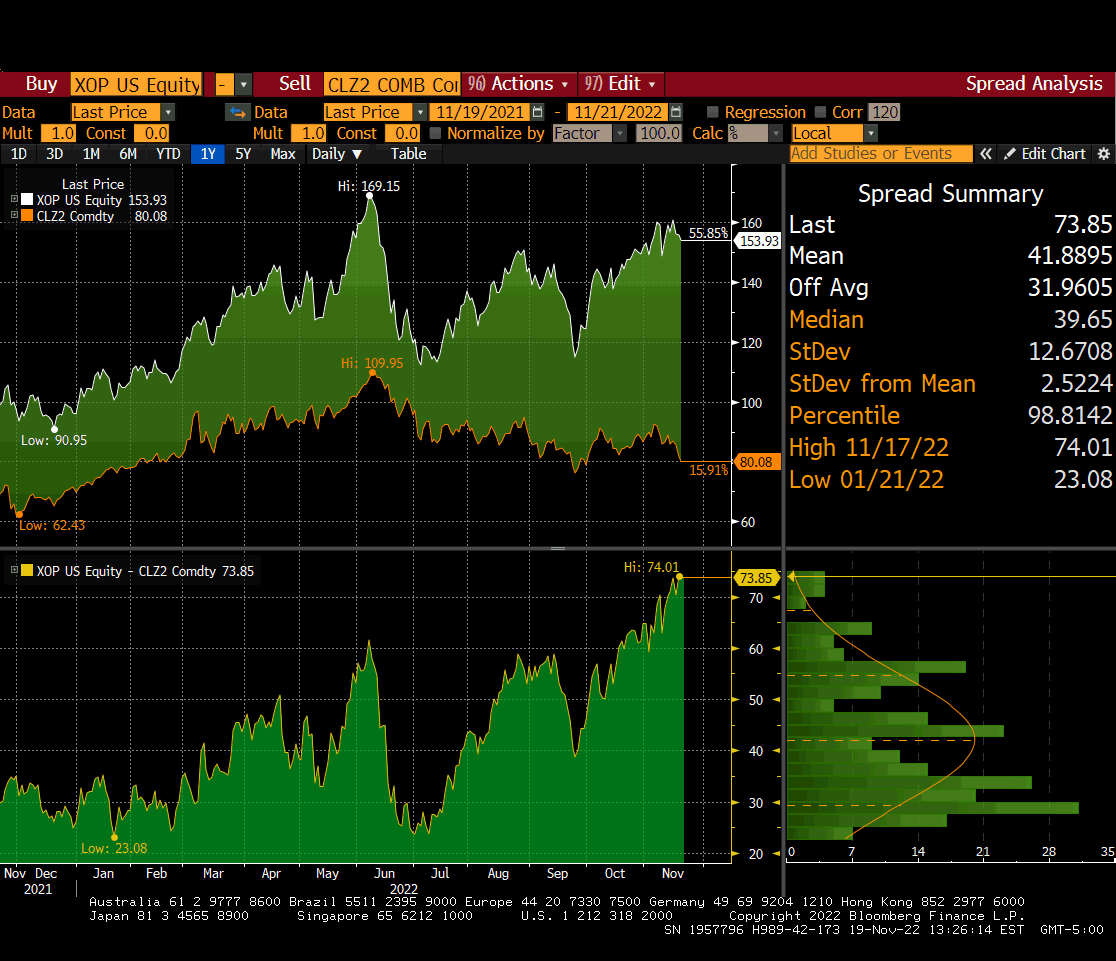Viewport: 1116px width, 961px height.
Task: Open the 97) Edit menu
Action: pos(621,84)
